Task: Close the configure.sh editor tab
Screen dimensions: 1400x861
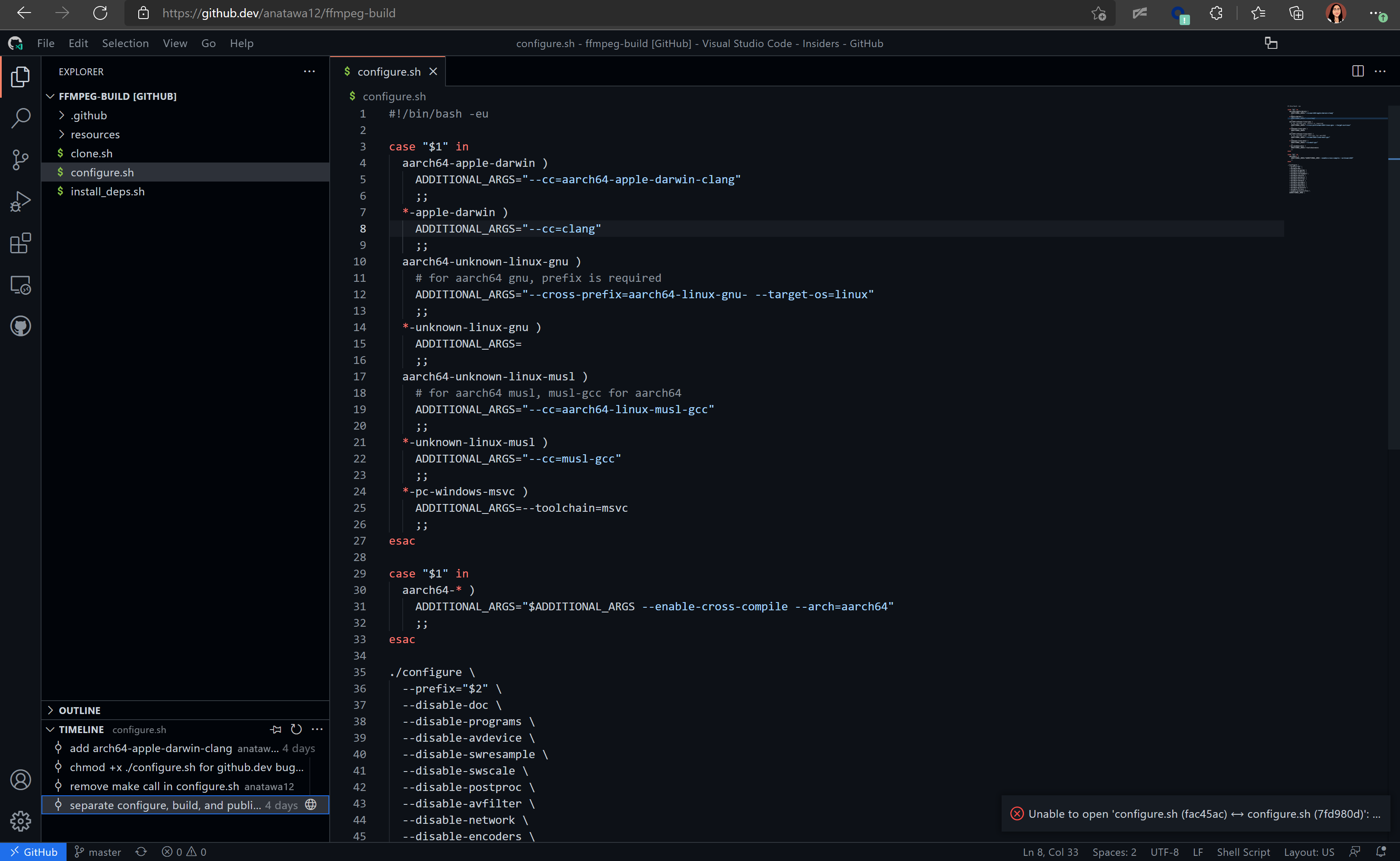Action: 433,71
